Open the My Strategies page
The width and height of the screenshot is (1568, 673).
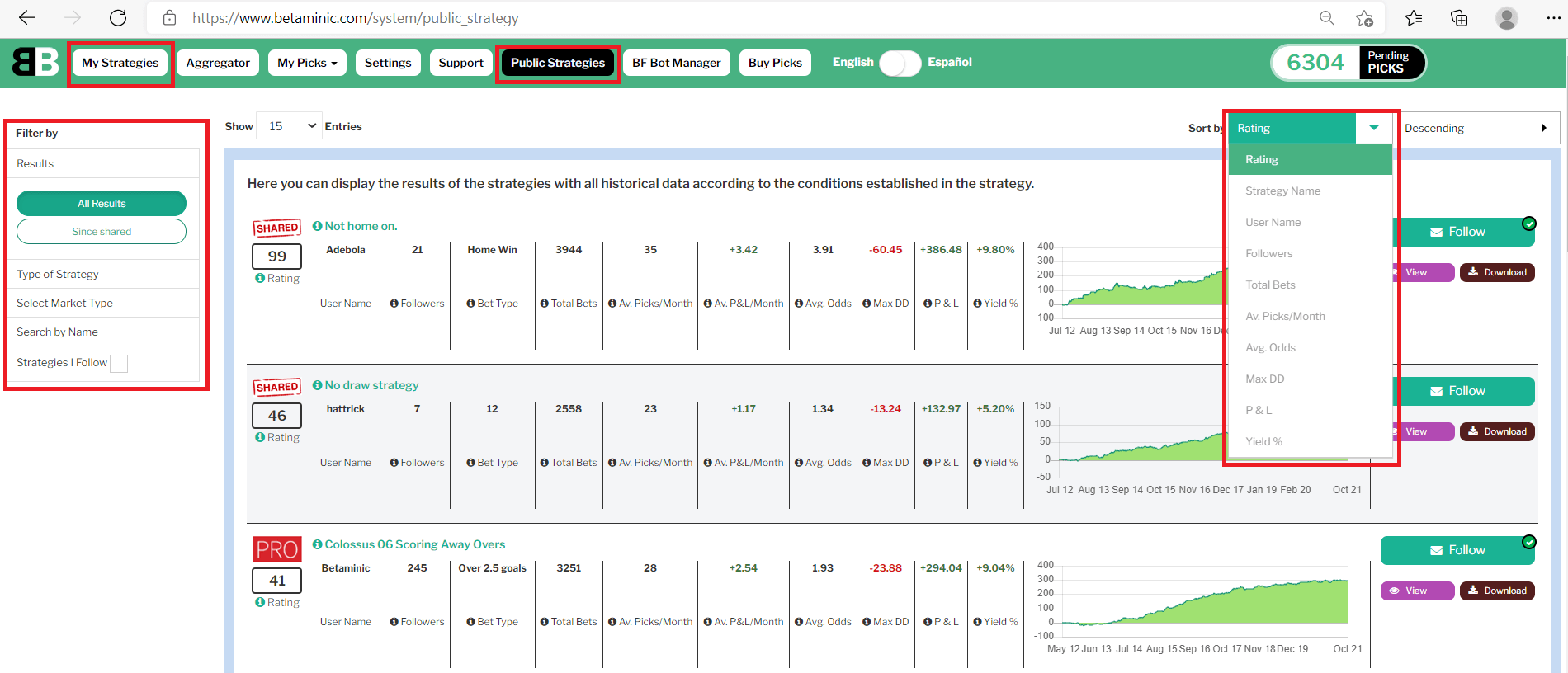pos(120,63)
